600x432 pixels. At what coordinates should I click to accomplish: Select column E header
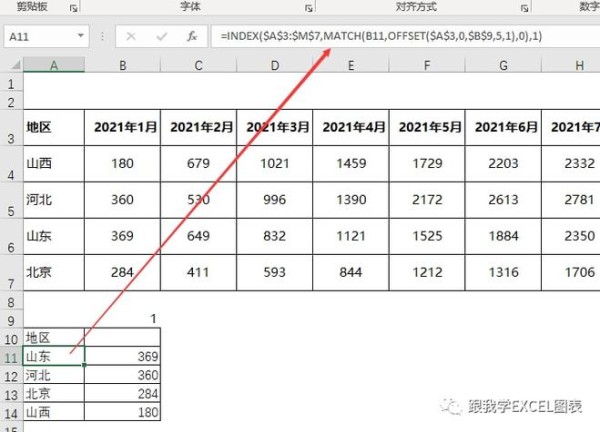coord(351,65)
